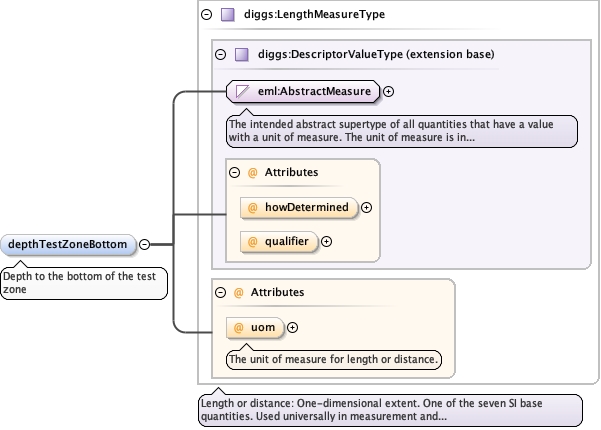Expand the eml:AbstractMeasure element

[389, 91]
